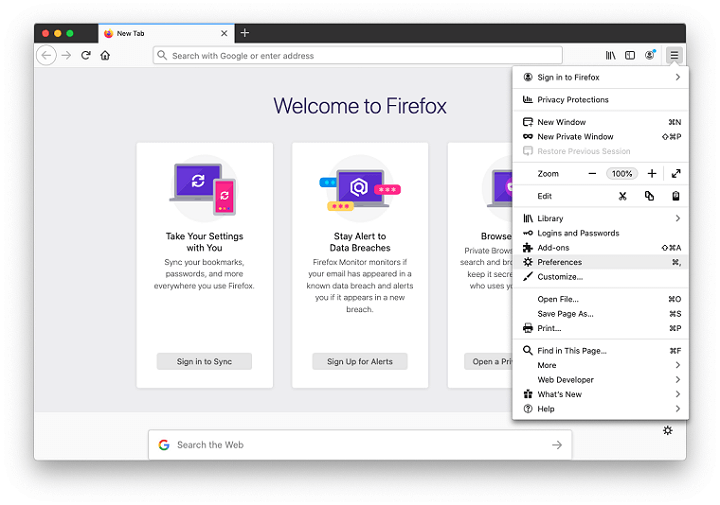This screenshot has width=720, height=505.
Task: Click the Copy icon in Edit row
Action: pos(649,196)
